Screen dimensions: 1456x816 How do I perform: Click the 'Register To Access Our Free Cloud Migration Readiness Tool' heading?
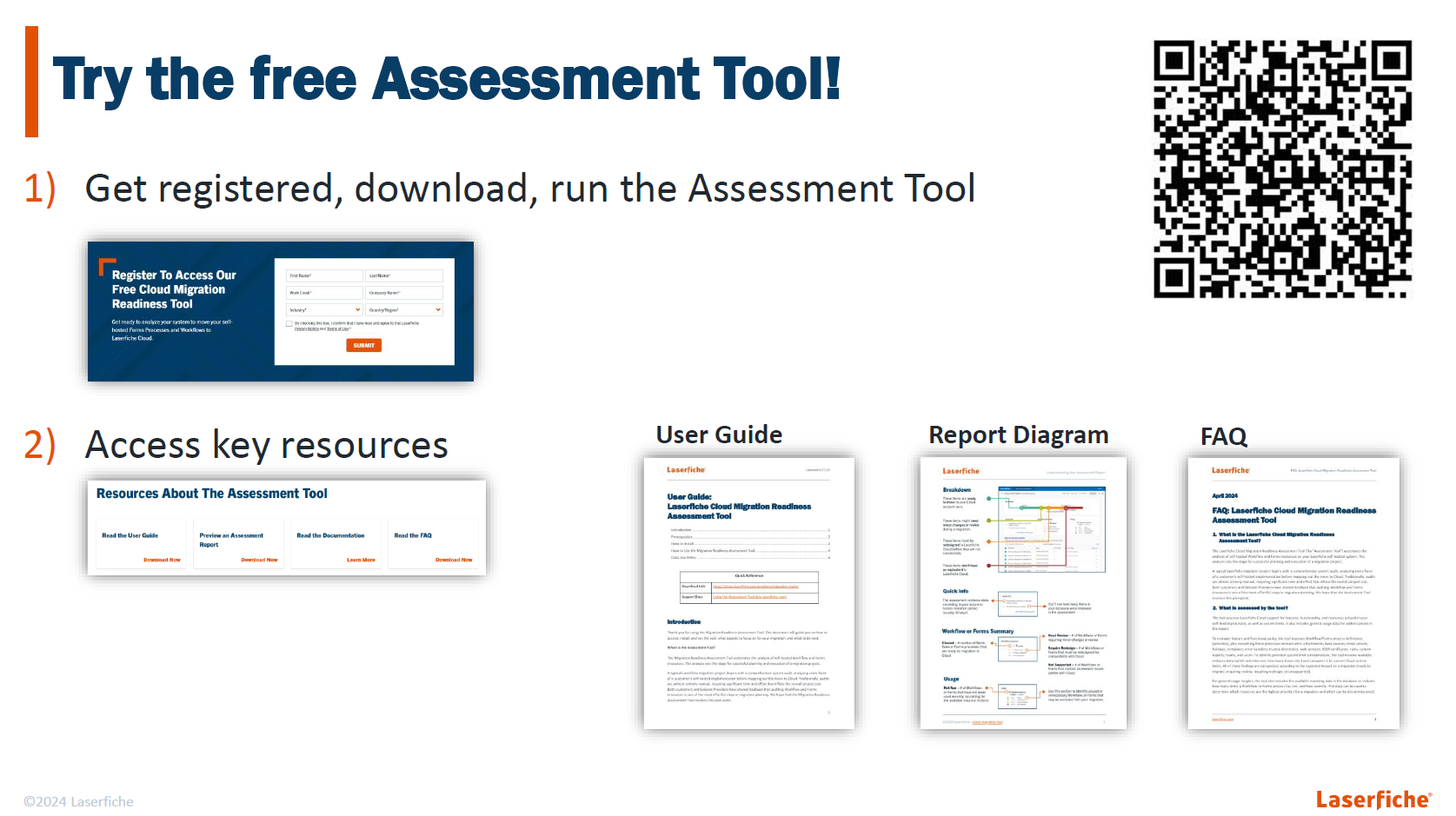pyautogui.click(x=174, y=289)
